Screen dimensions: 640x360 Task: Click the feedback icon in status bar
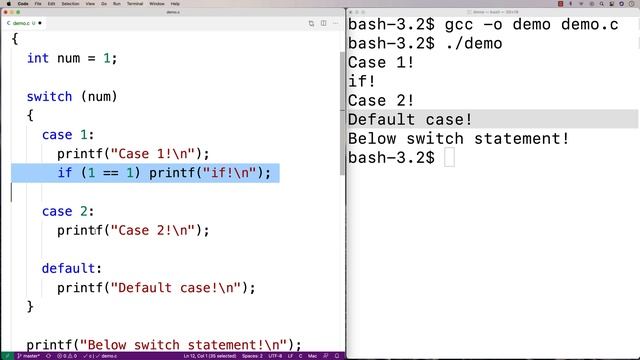coord(326,356)
